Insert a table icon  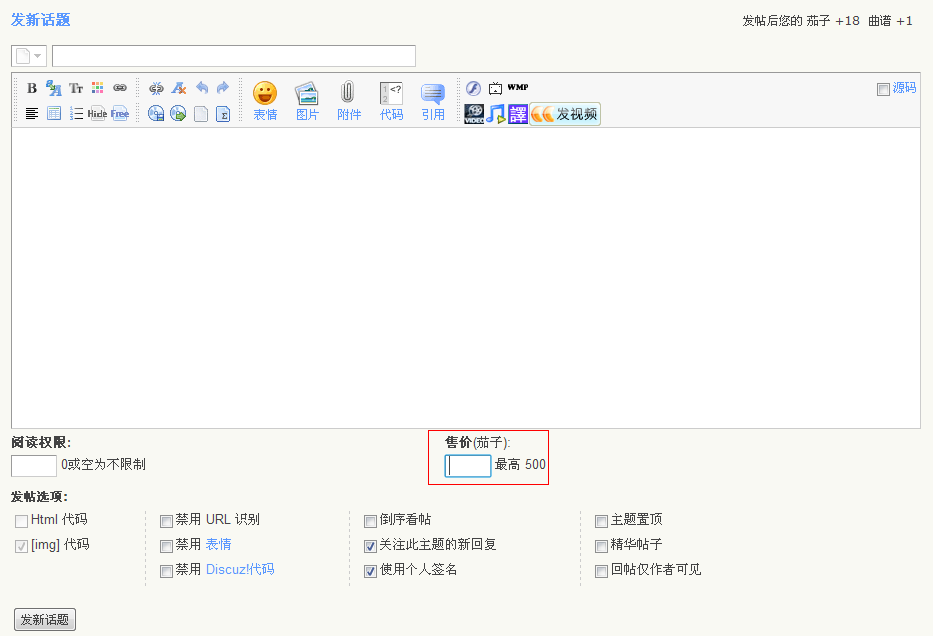(x=54, y=113)
